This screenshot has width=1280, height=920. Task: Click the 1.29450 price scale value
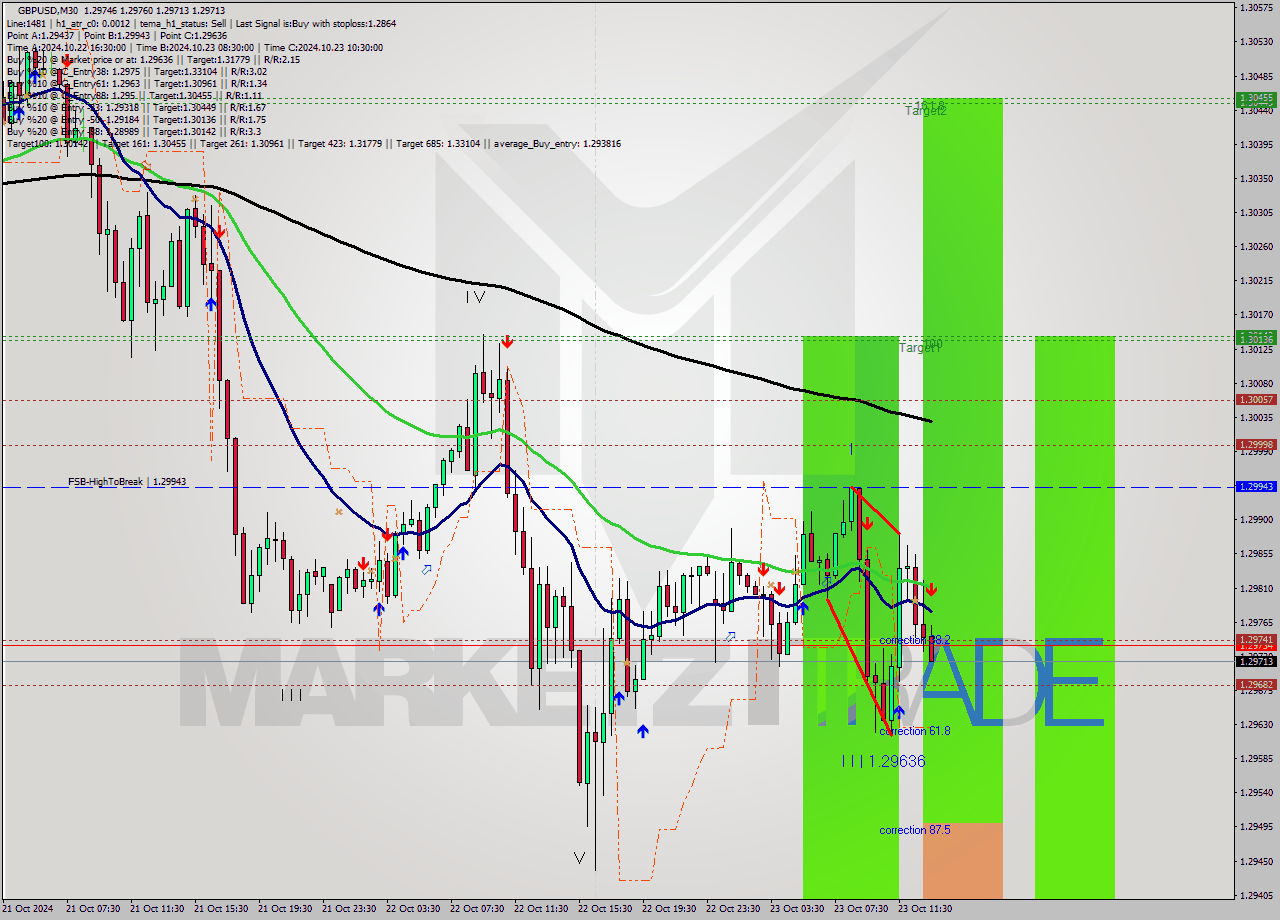[1256, 861]
